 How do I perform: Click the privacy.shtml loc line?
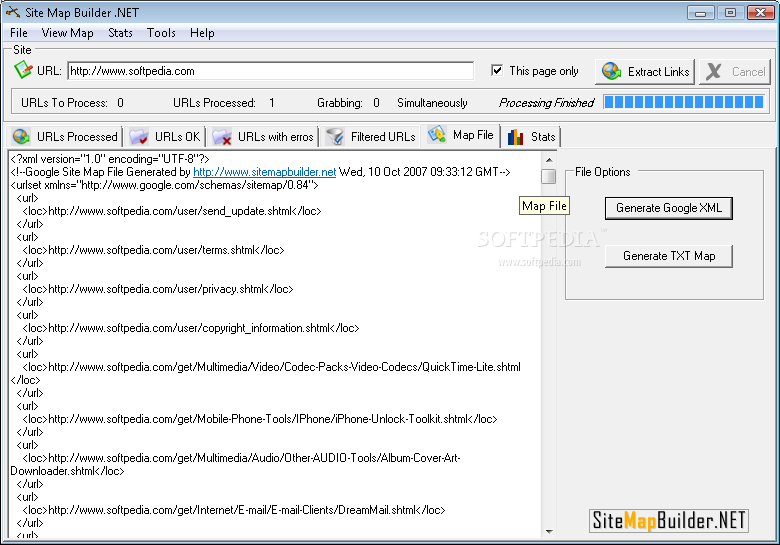pyautogui.click(x=158, y=289)
